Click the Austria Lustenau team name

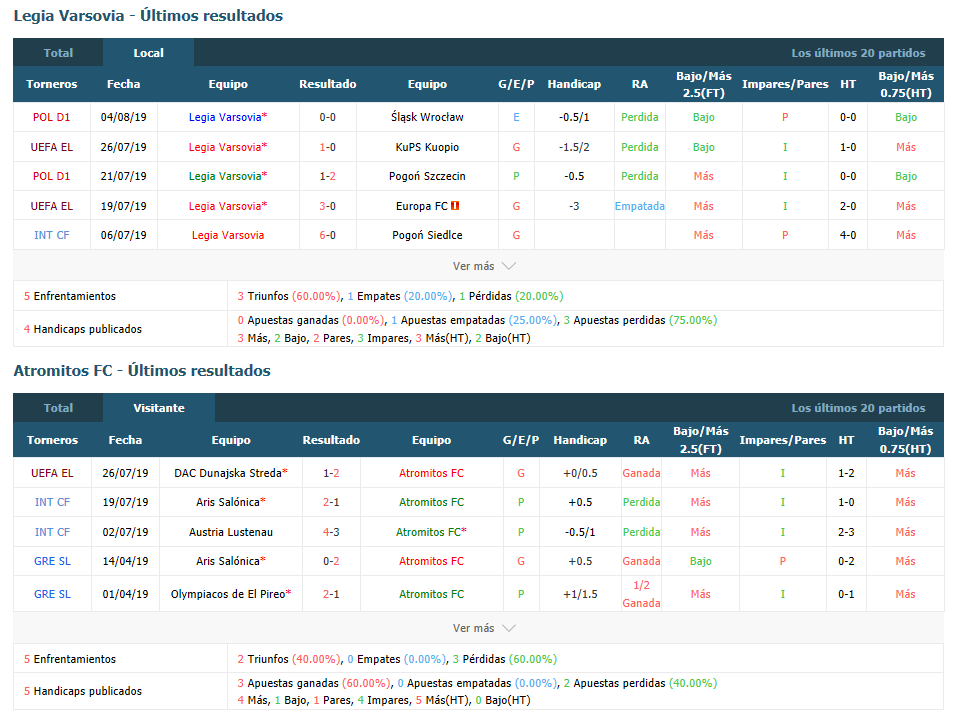click(x=230, y=532)
